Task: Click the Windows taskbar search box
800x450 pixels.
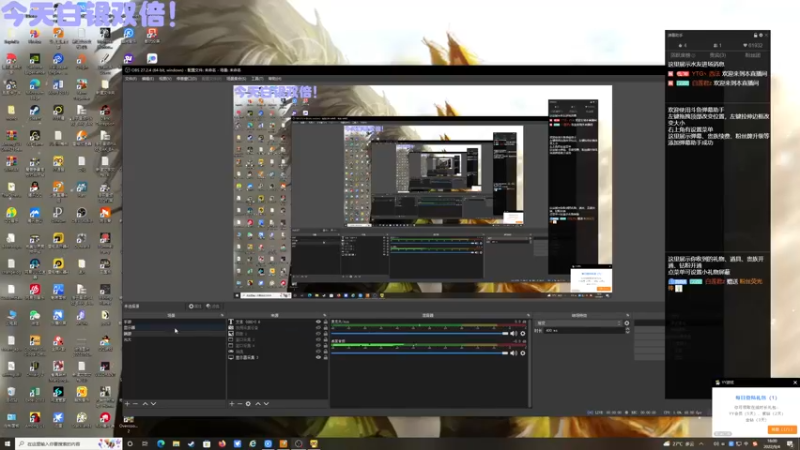Action: click(x=68, y=444)
